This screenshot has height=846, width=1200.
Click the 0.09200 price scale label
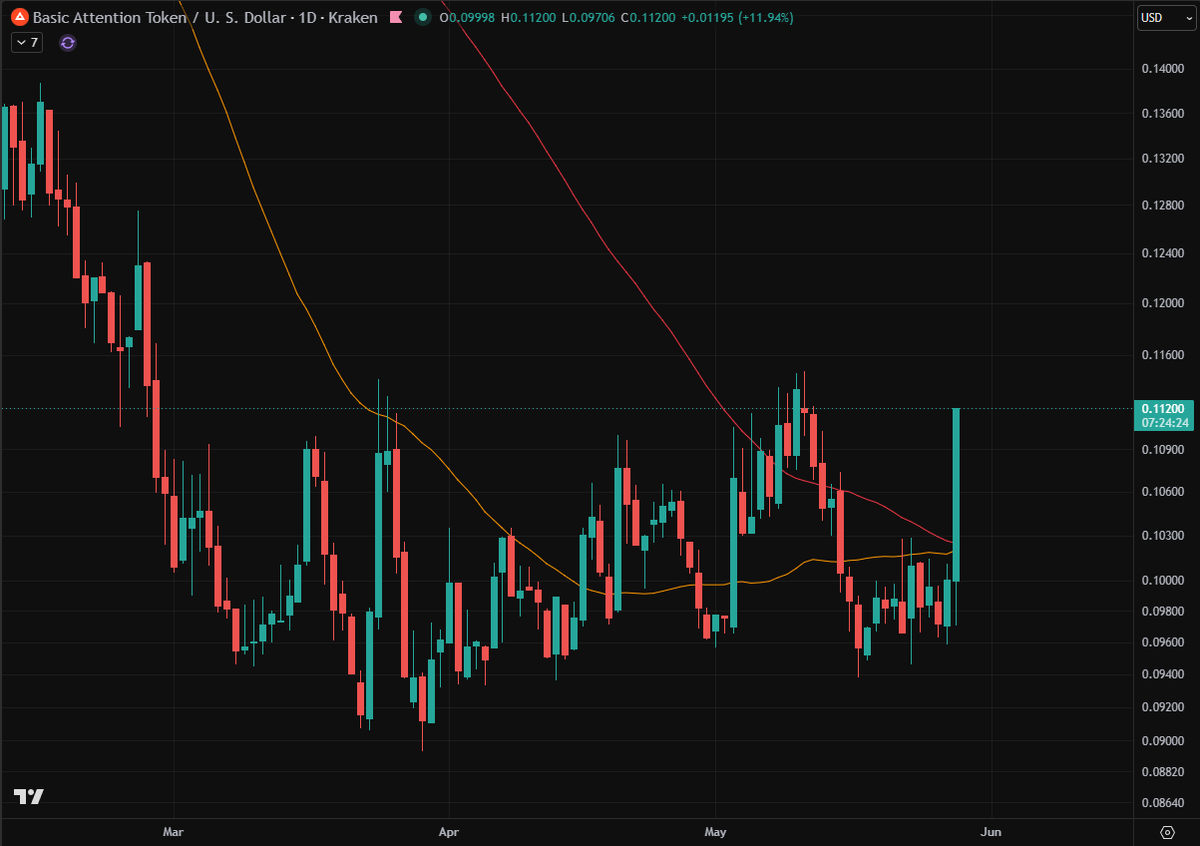(x=1162, y=707)
